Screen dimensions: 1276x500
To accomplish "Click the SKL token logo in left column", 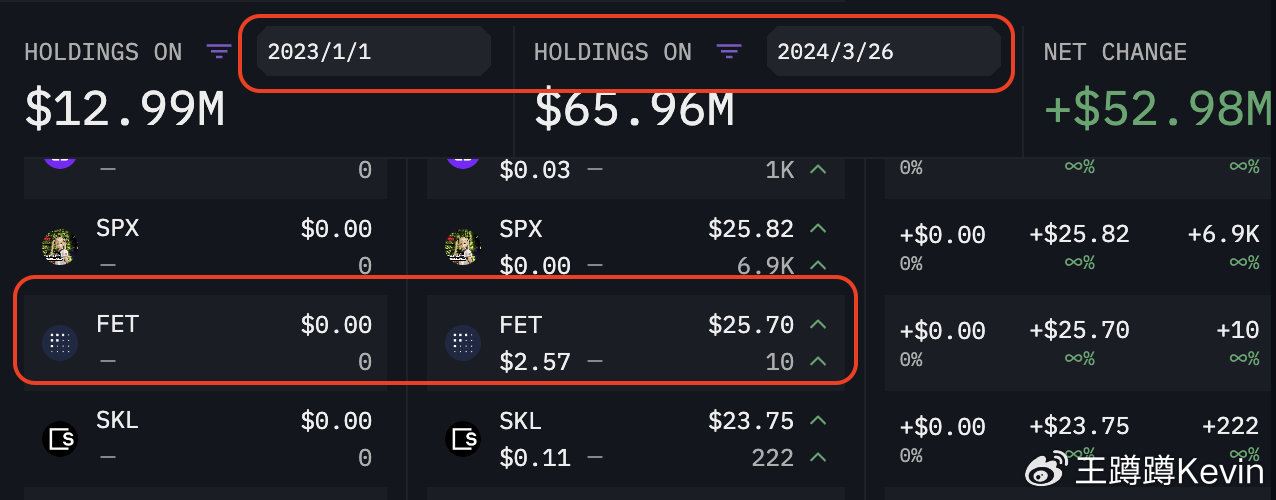I will tap(60, 439).
